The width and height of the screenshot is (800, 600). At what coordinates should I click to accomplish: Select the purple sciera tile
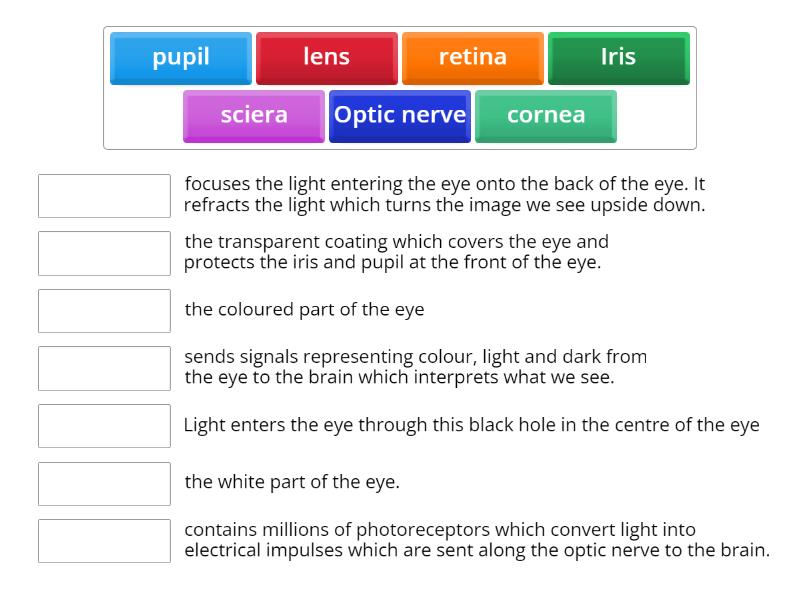pyautogui.click(x=254, y=116)
